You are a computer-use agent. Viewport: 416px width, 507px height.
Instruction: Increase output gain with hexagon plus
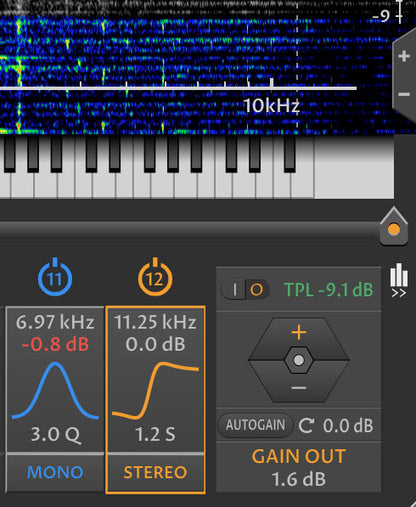pyautogui.click(x=299, y=333)
